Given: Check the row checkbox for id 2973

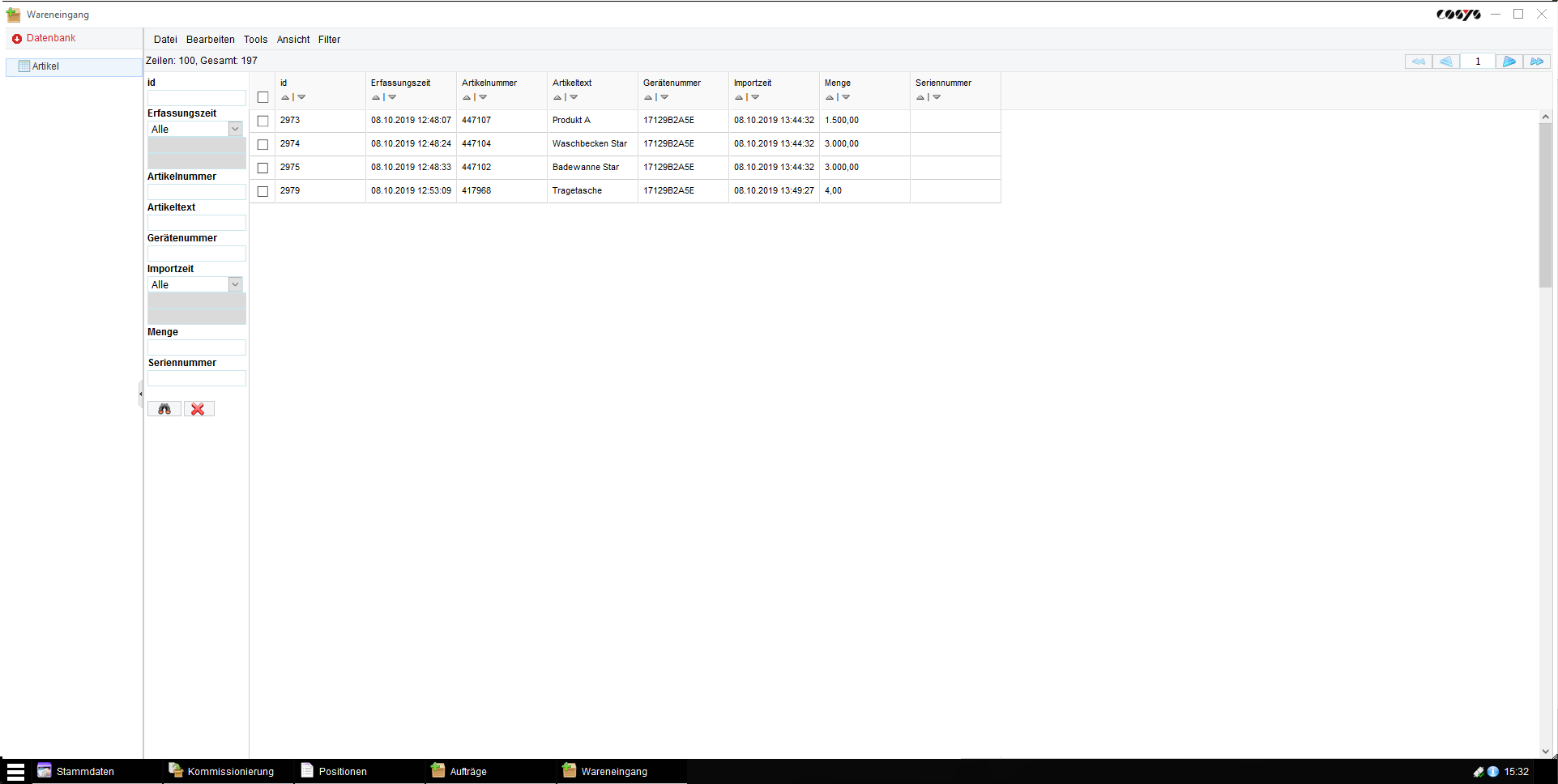Looking at the screenshot, I should point(263,121).
